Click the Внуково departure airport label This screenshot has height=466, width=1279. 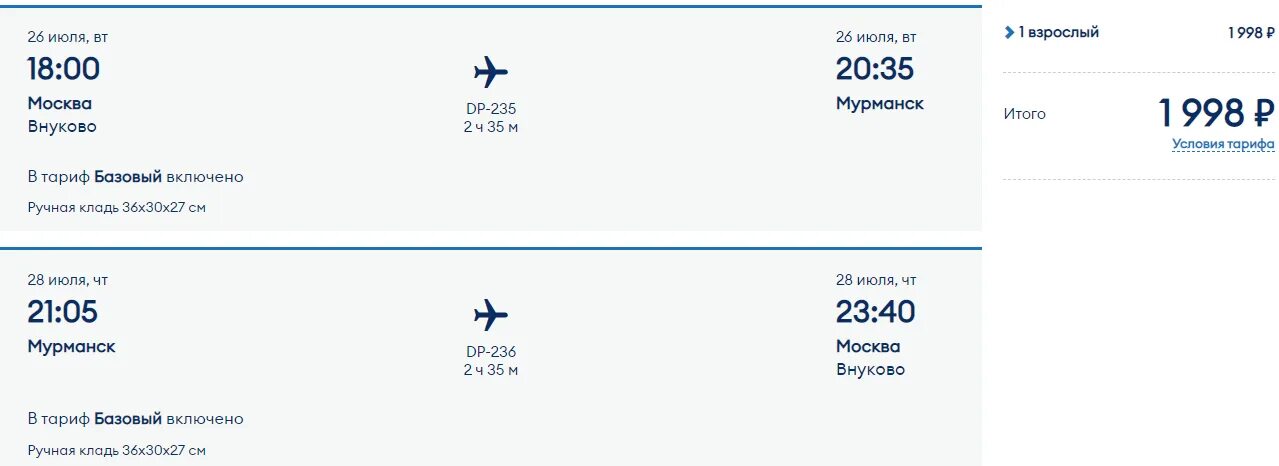(62, 127)
